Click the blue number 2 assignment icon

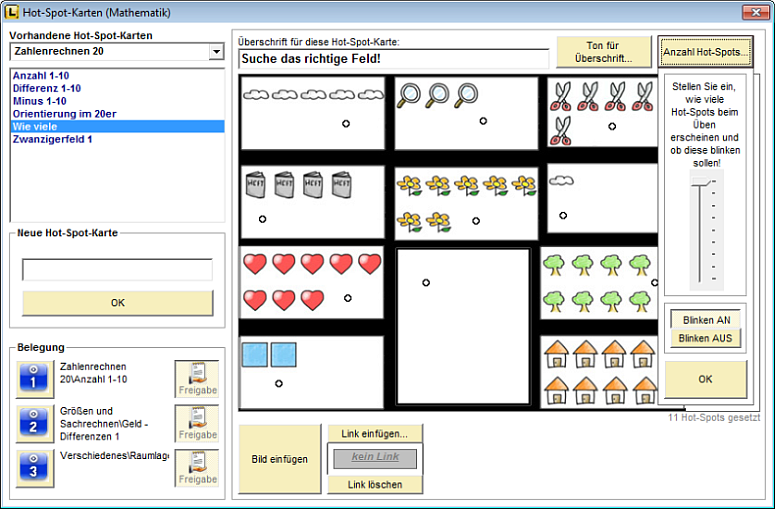tap(34, 424)
